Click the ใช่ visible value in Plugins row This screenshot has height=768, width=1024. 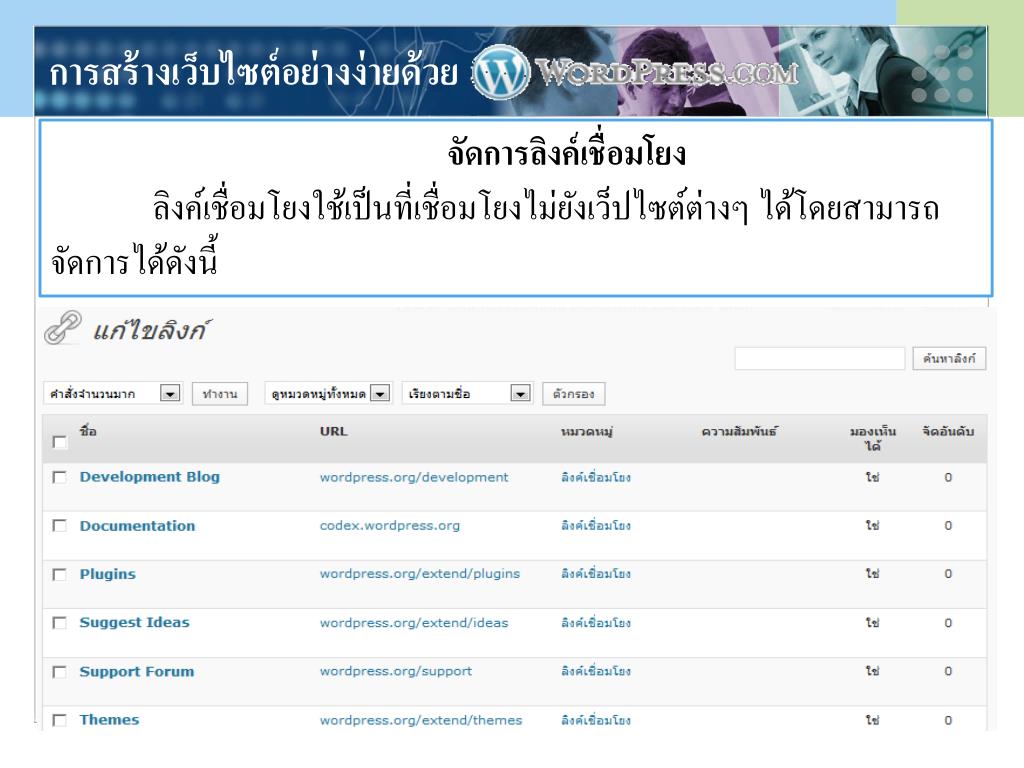(x=872, y=574)
